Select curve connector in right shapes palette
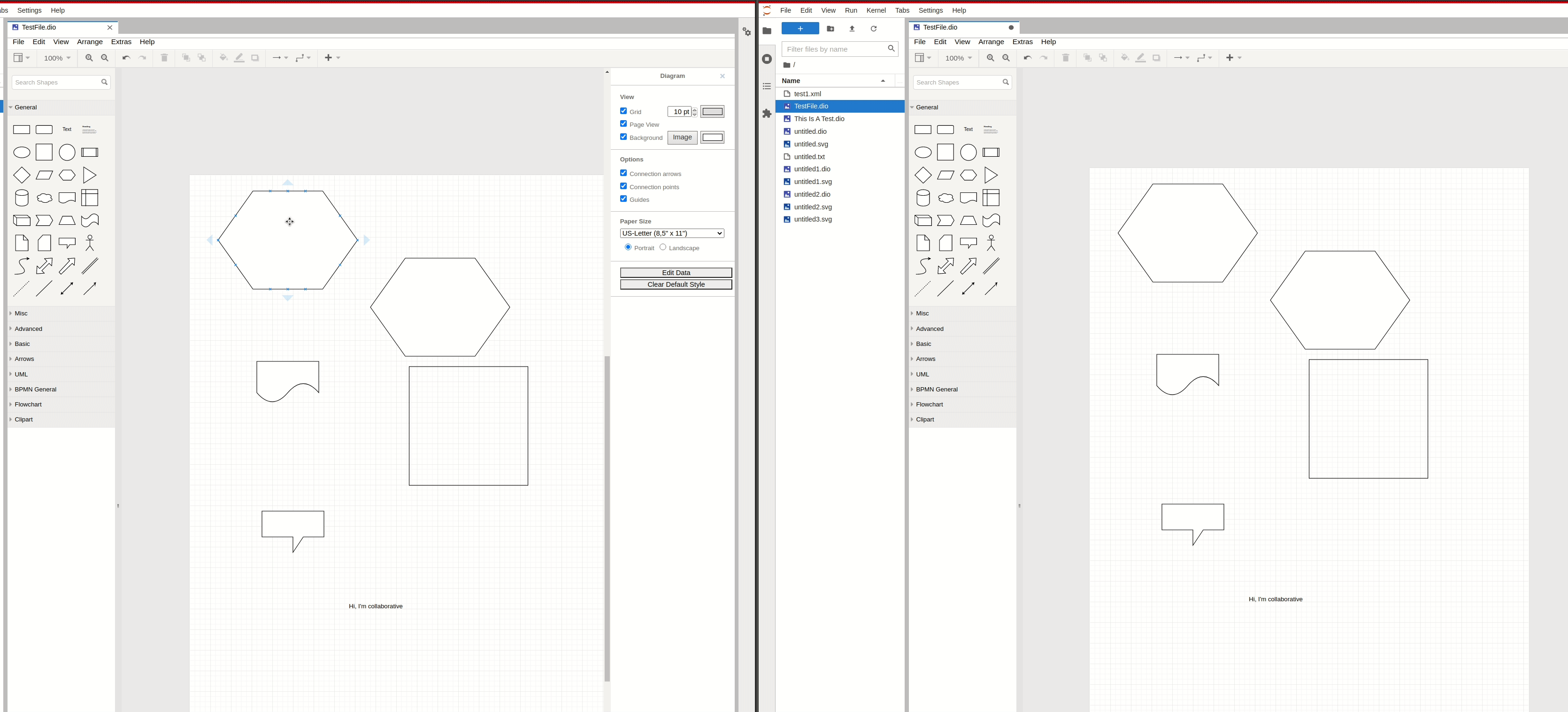 [923, 266]
